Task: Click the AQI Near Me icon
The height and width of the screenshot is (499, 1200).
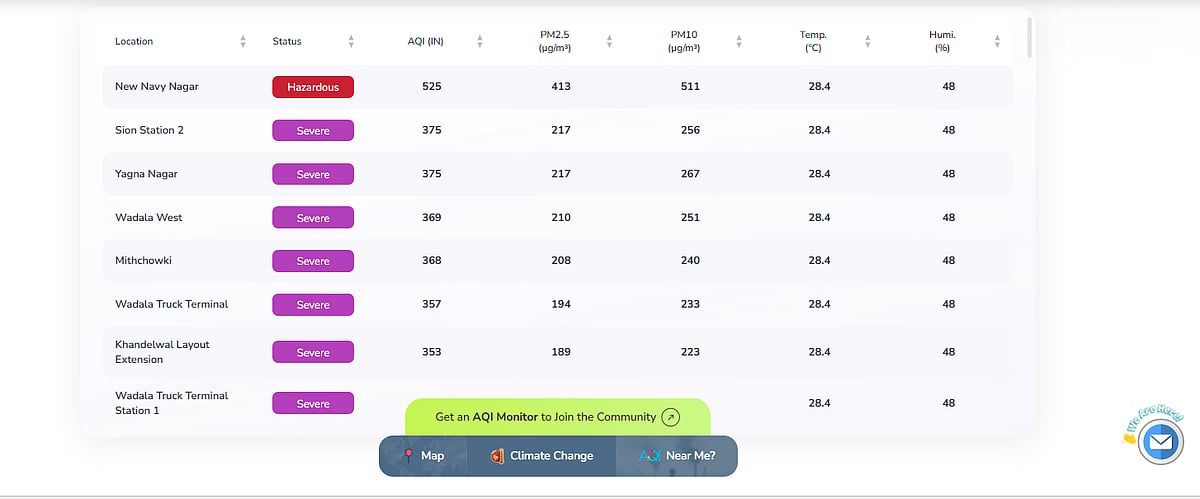Action: click(x=650, y=455)
